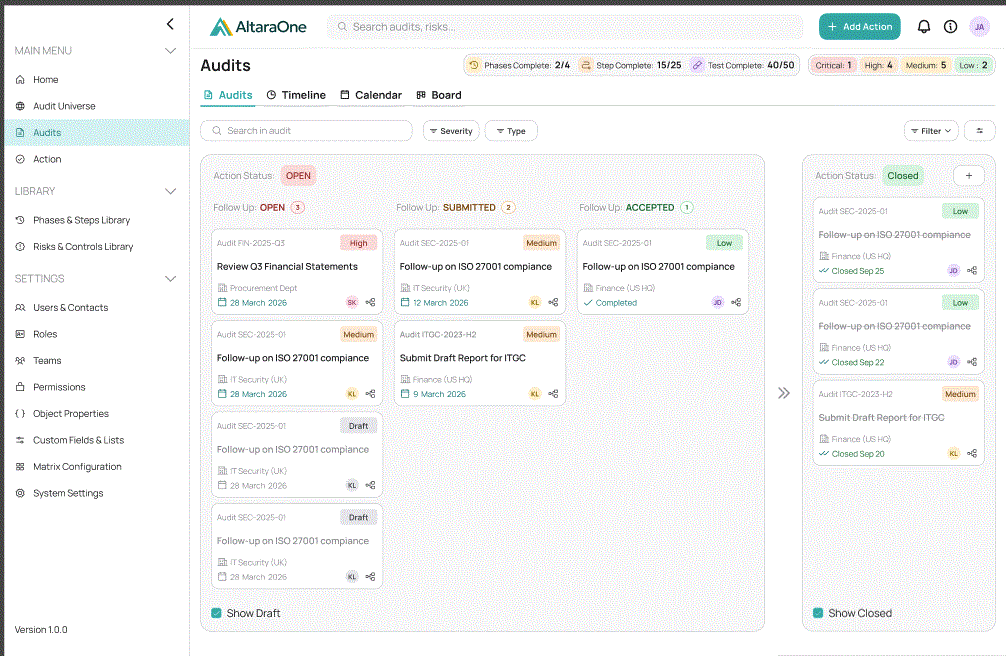Click the Matrix Configuration grid icon
The width and height of the screenshot is (1006, 656).
click(20, 467)
